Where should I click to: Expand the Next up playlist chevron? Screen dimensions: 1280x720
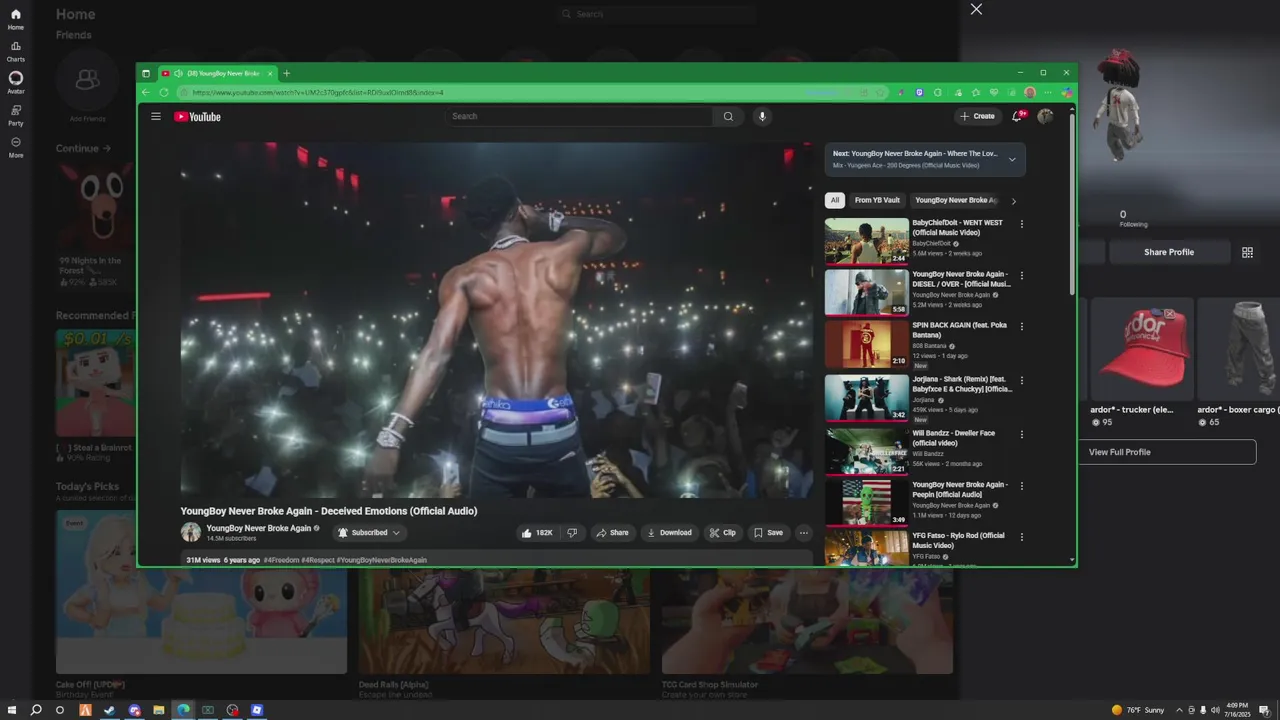pyautogui.click(x=1012, y=159)
